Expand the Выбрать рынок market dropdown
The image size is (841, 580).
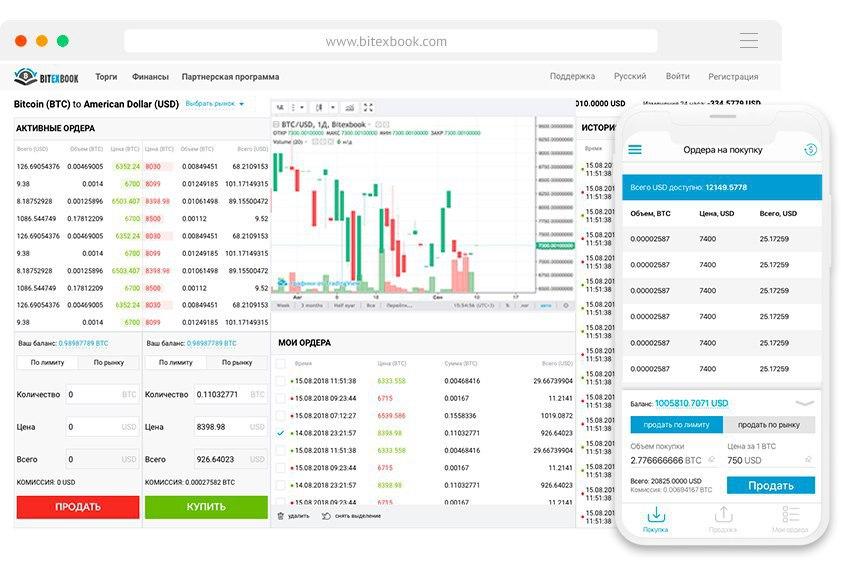point(215,104)
